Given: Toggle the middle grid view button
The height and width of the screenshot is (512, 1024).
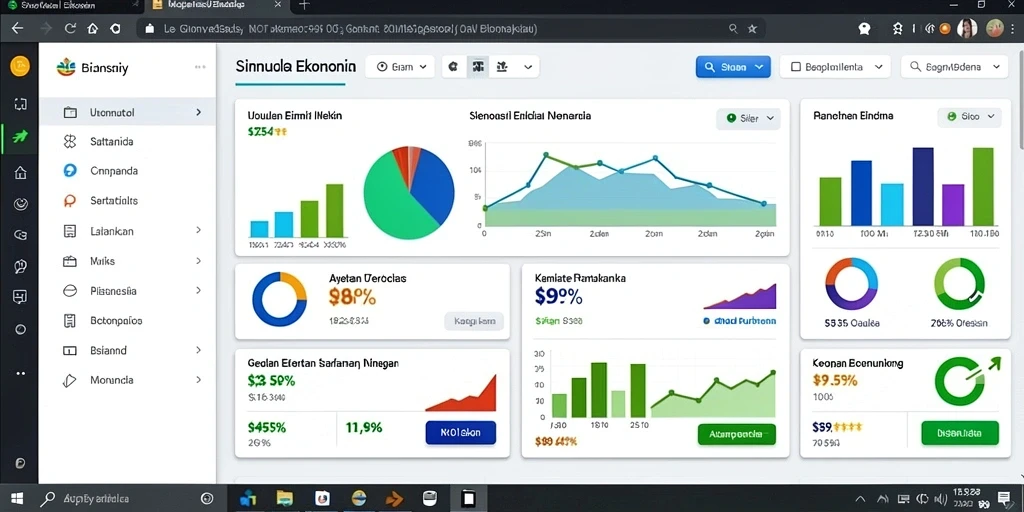Looking at the screenshot, I should (479, 67).
